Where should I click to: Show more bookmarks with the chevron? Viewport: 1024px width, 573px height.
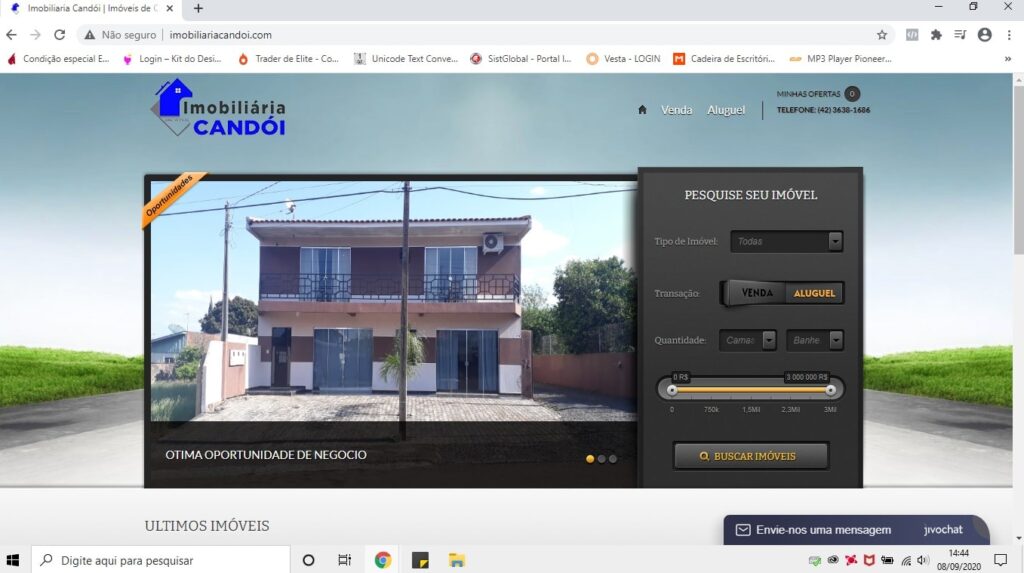[1008, 59]
